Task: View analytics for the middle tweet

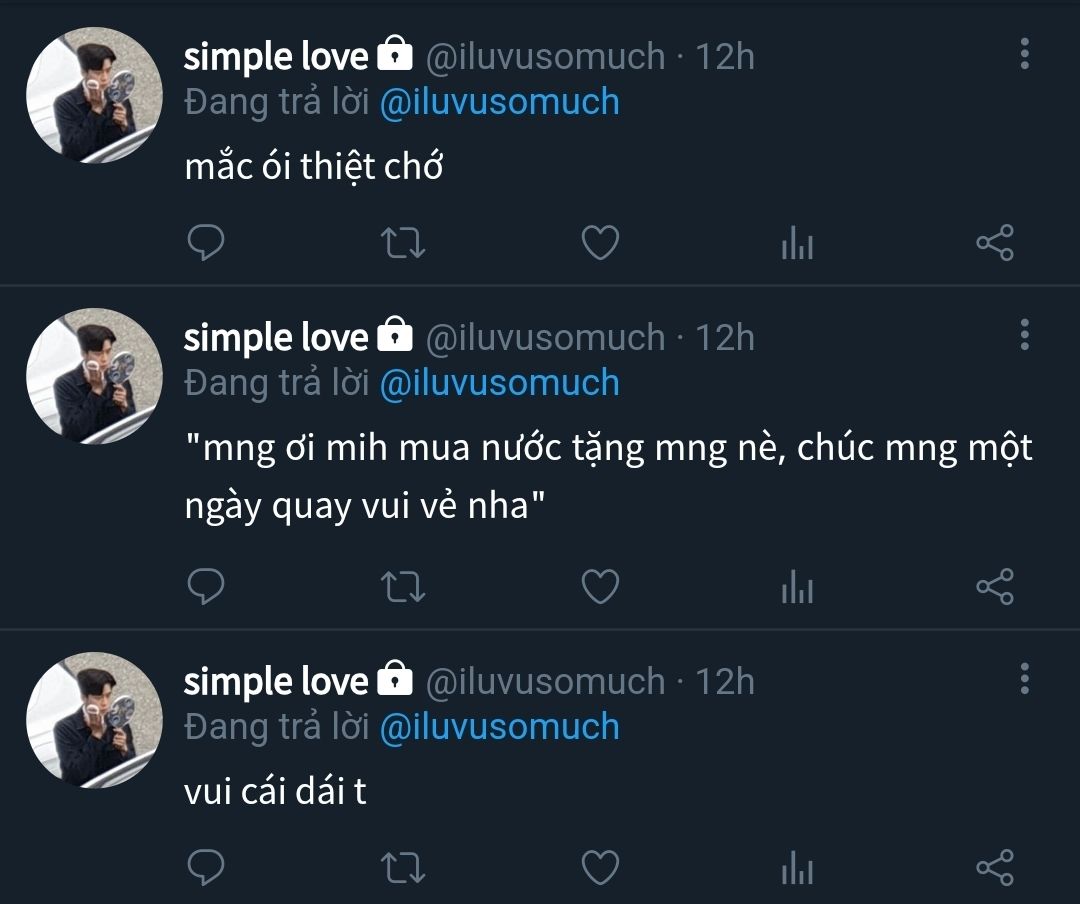Action: 798,586
